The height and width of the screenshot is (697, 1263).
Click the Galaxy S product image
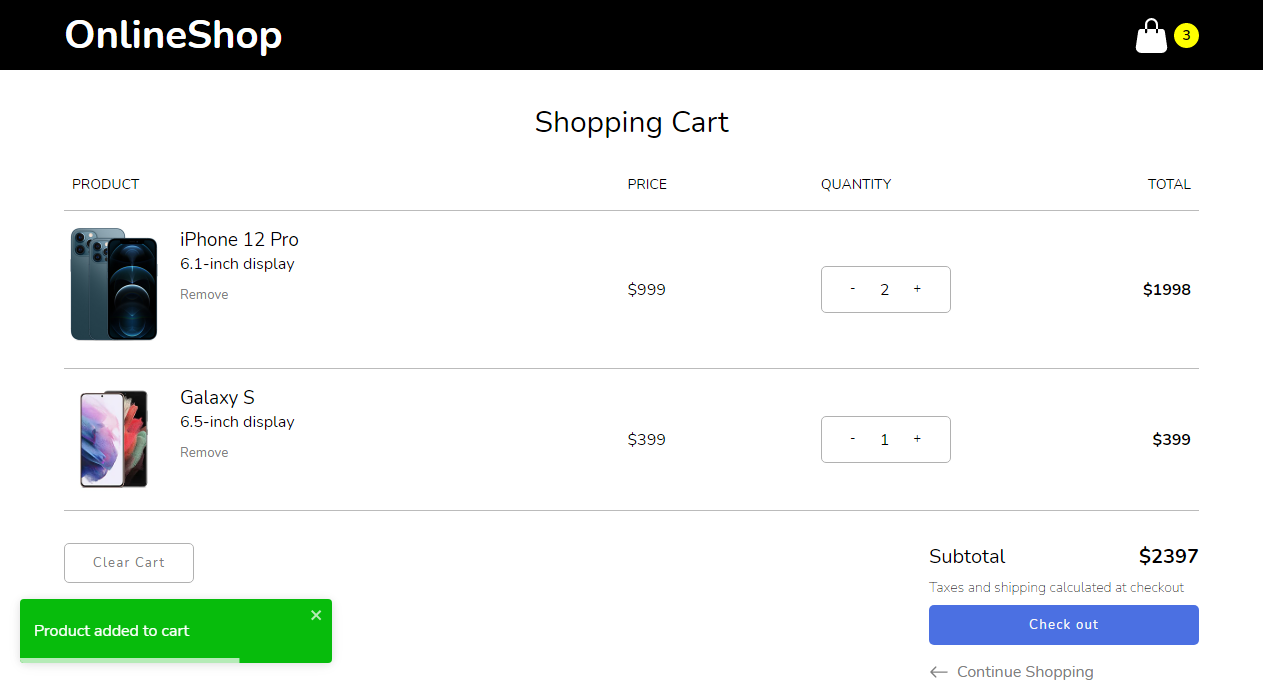click(x=114, y=439)
